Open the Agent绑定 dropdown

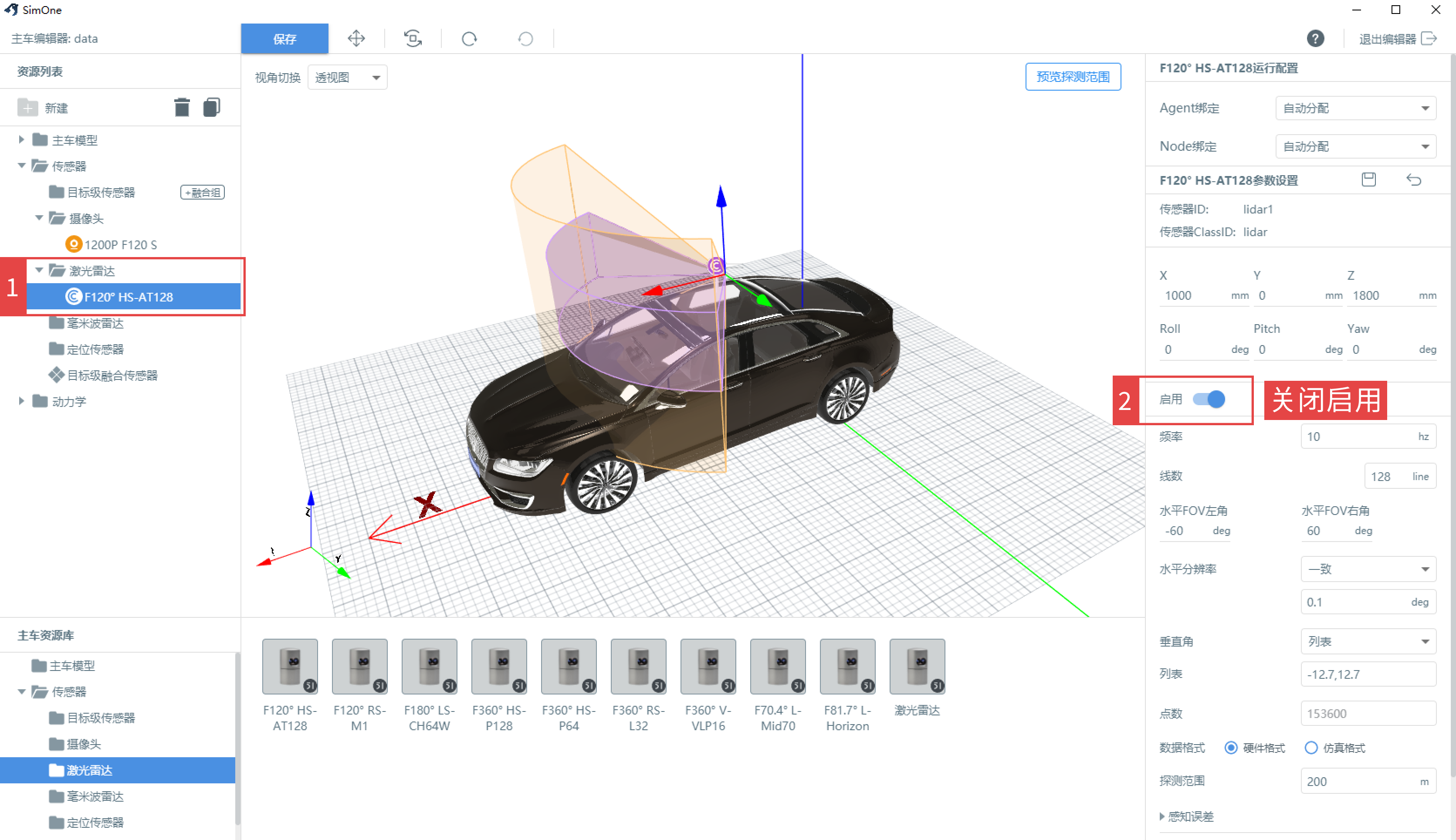1355,108
